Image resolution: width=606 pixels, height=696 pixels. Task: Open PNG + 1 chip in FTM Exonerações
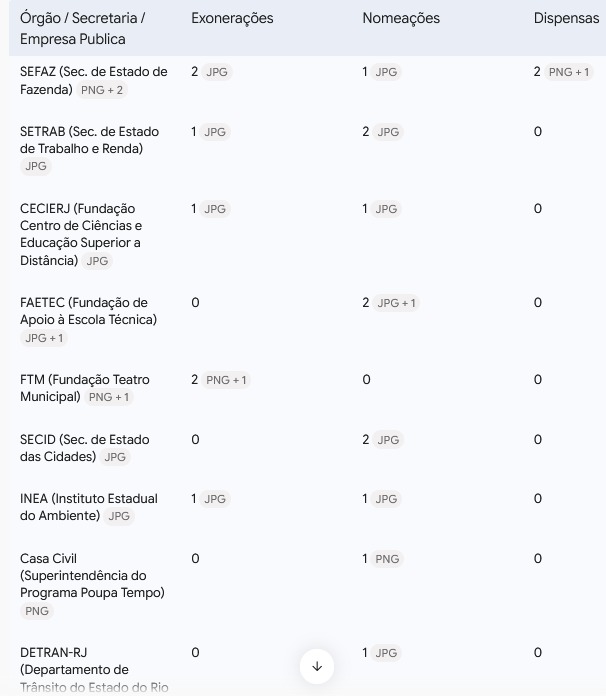click(x=226, y=380)
